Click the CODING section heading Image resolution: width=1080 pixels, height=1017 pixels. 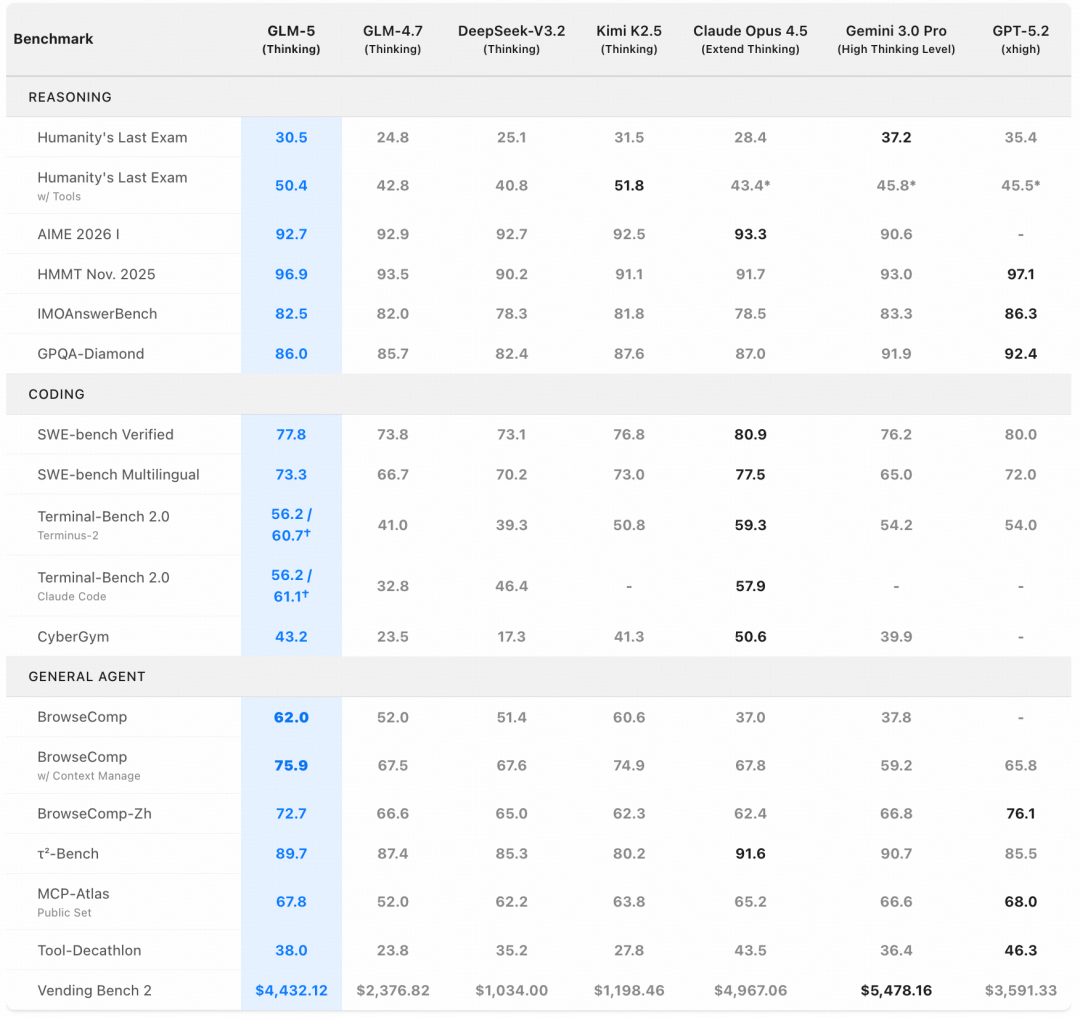[57, 394]
